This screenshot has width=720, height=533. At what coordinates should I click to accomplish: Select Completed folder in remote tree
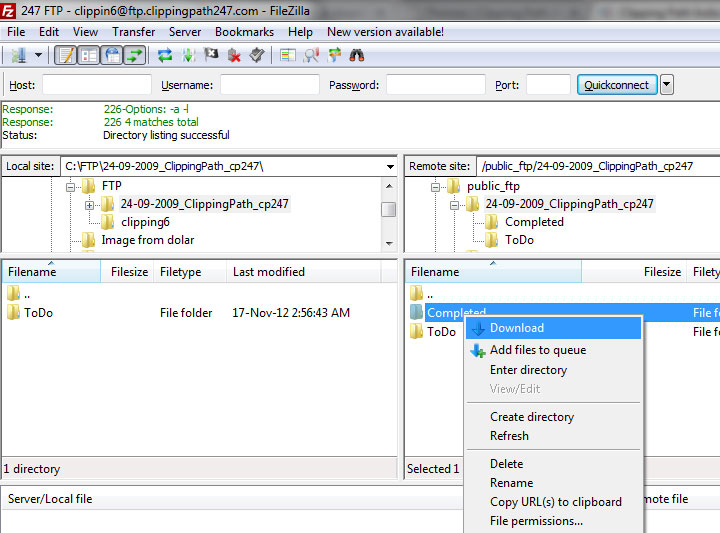(x=534, y=222)
